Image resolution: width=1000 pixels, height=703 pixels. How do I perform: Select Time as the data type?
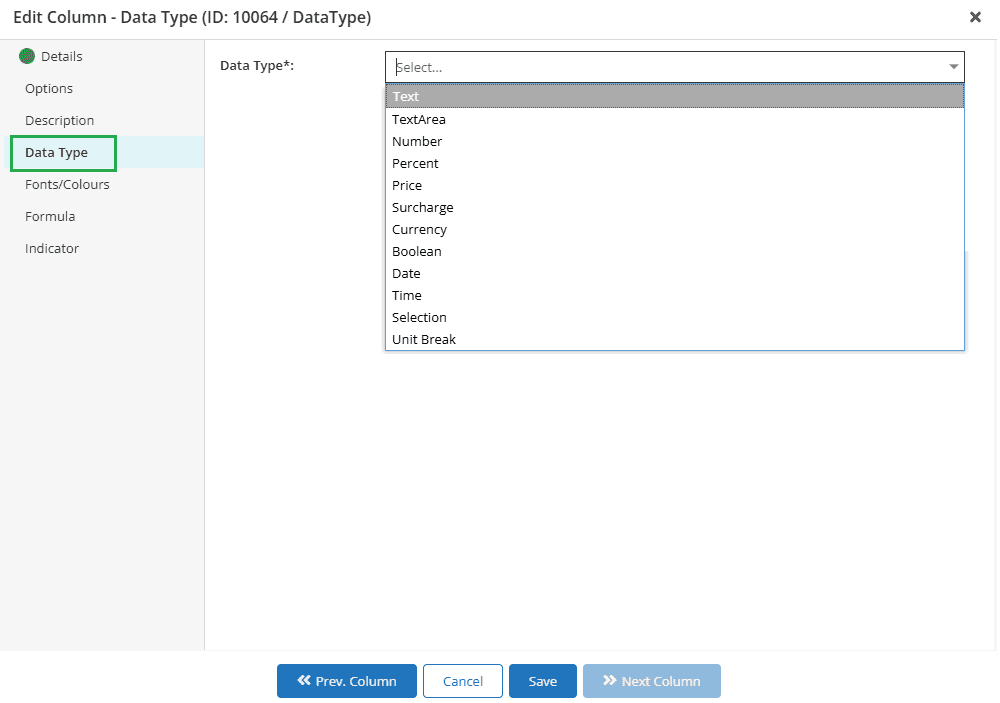[x=675, y=295]
